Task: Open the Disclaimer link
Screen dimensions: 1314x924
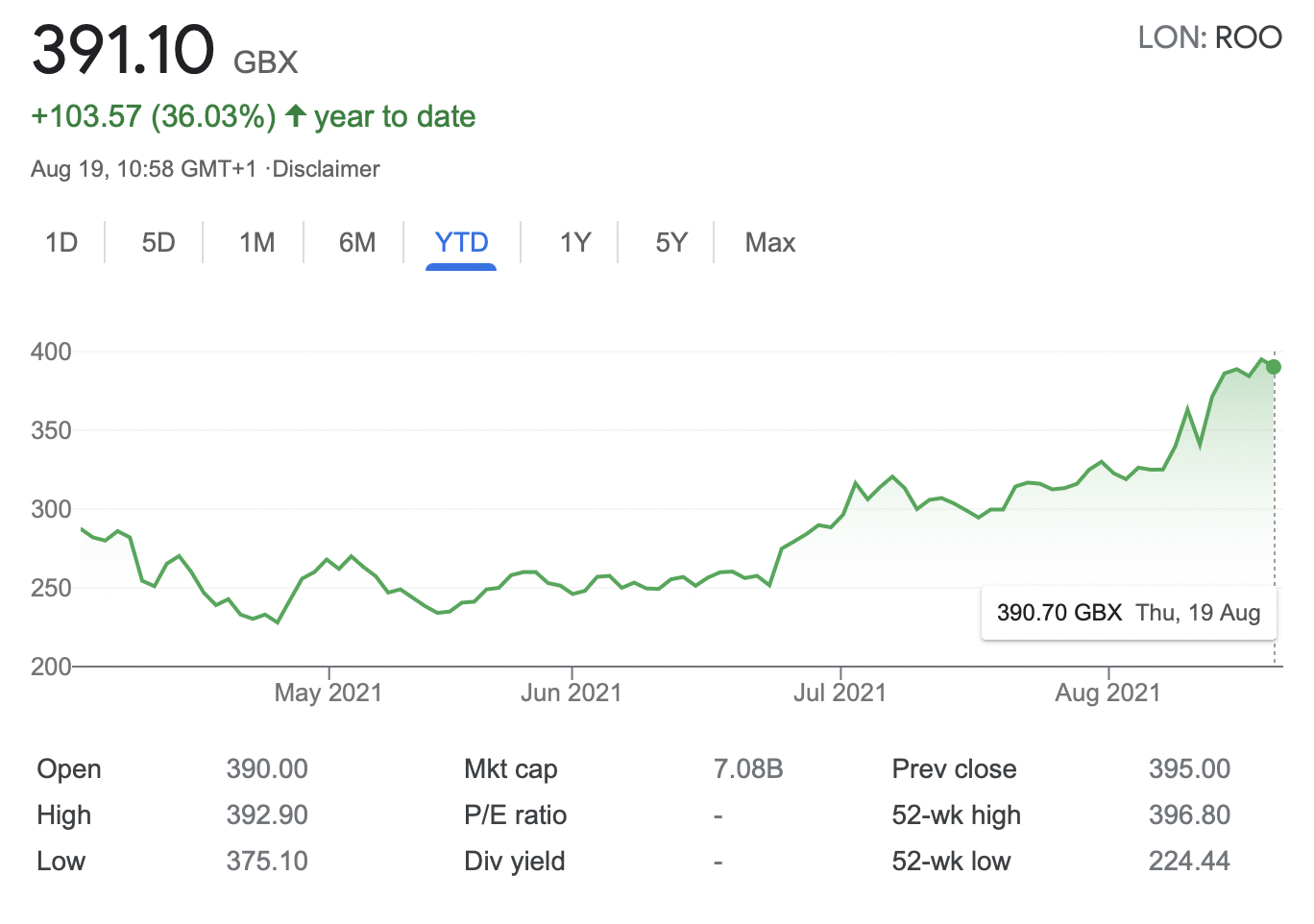Action: tap(326, 169)
